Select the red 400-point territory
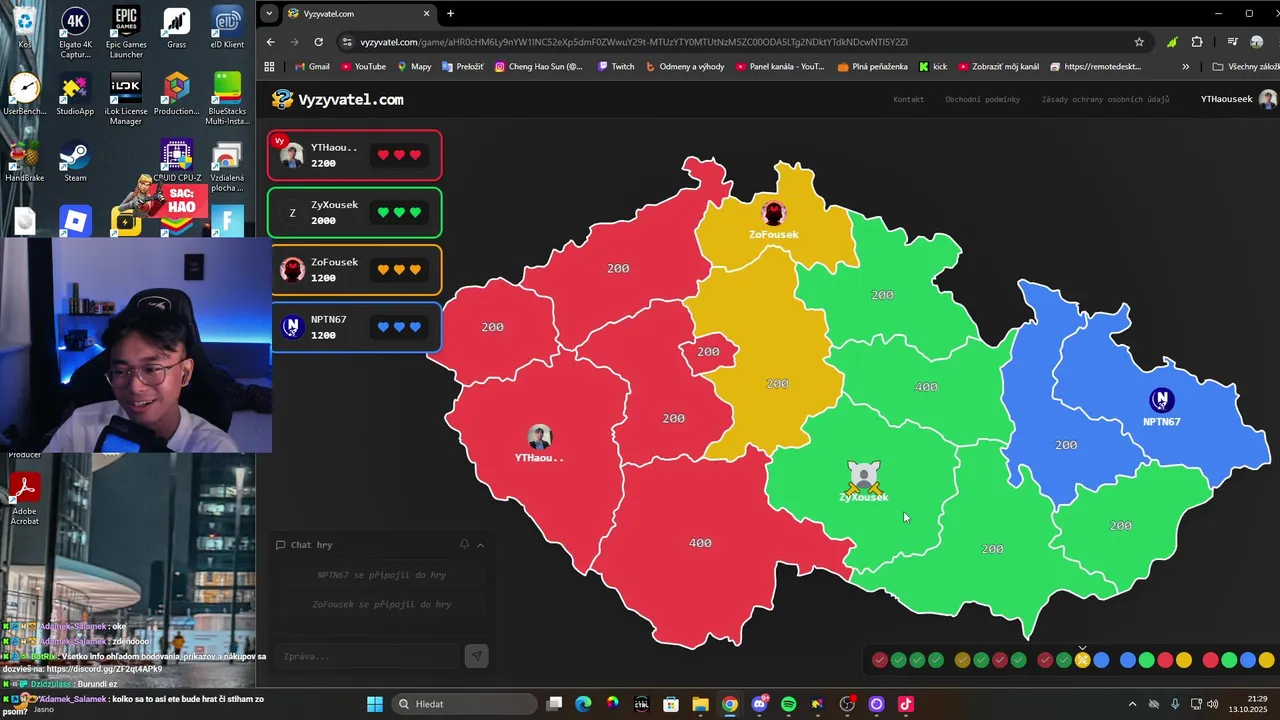The width and height of the screenshot is (1280, 720). point(700,543)
